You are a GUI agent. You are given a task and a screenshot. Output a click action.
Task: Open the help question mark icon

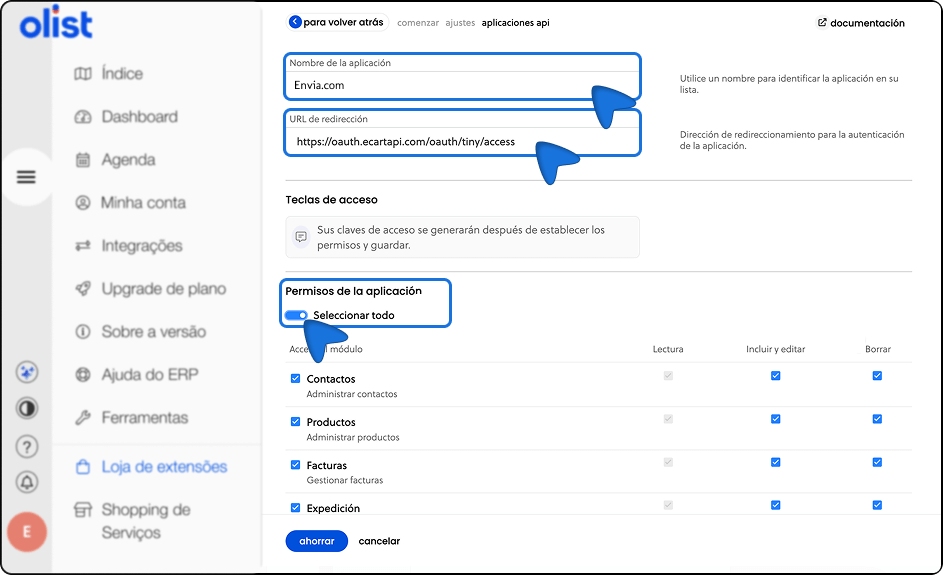pos(27,446)
